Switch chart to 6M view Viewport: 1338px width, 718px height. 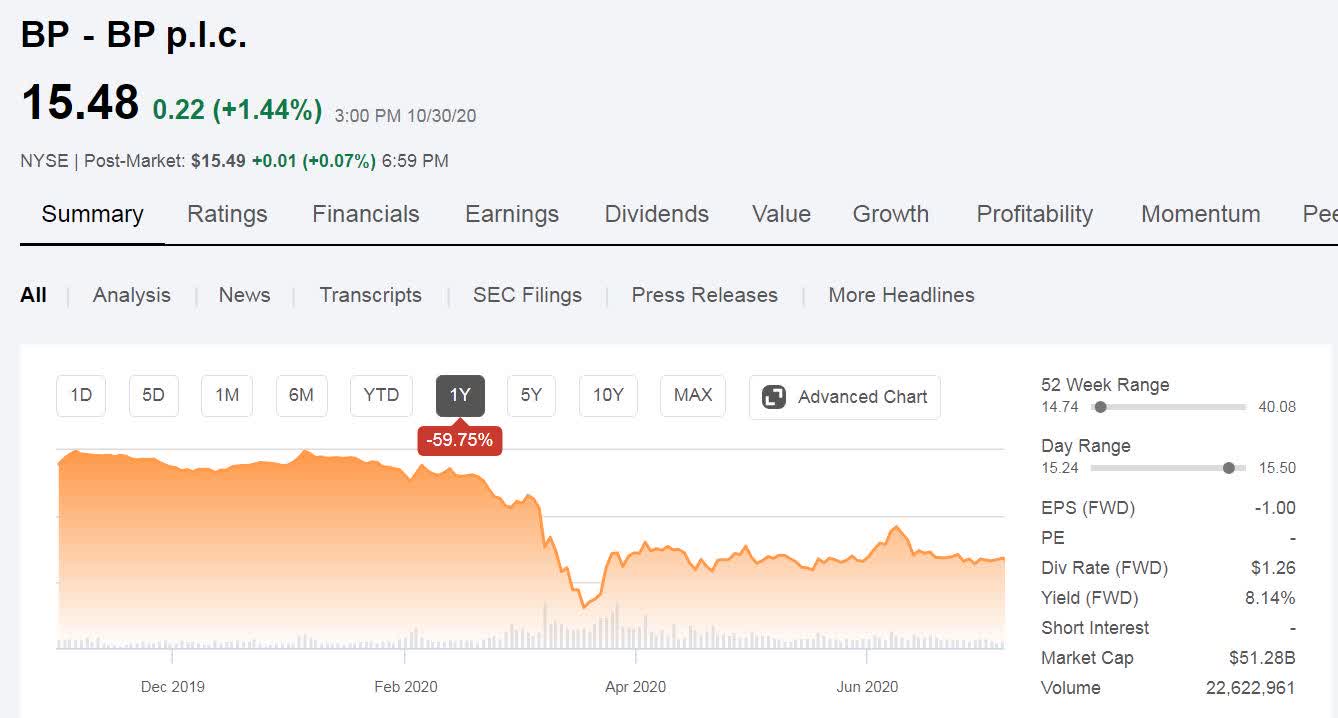tap(301, 395)
